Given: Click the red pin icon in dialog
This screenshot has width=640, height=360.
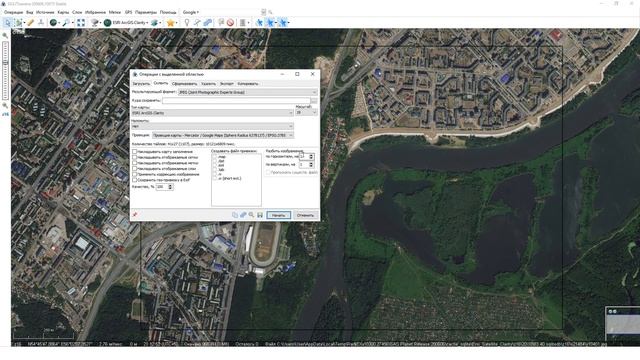Looking at the screenshot, I should click(x=135, y=215).
